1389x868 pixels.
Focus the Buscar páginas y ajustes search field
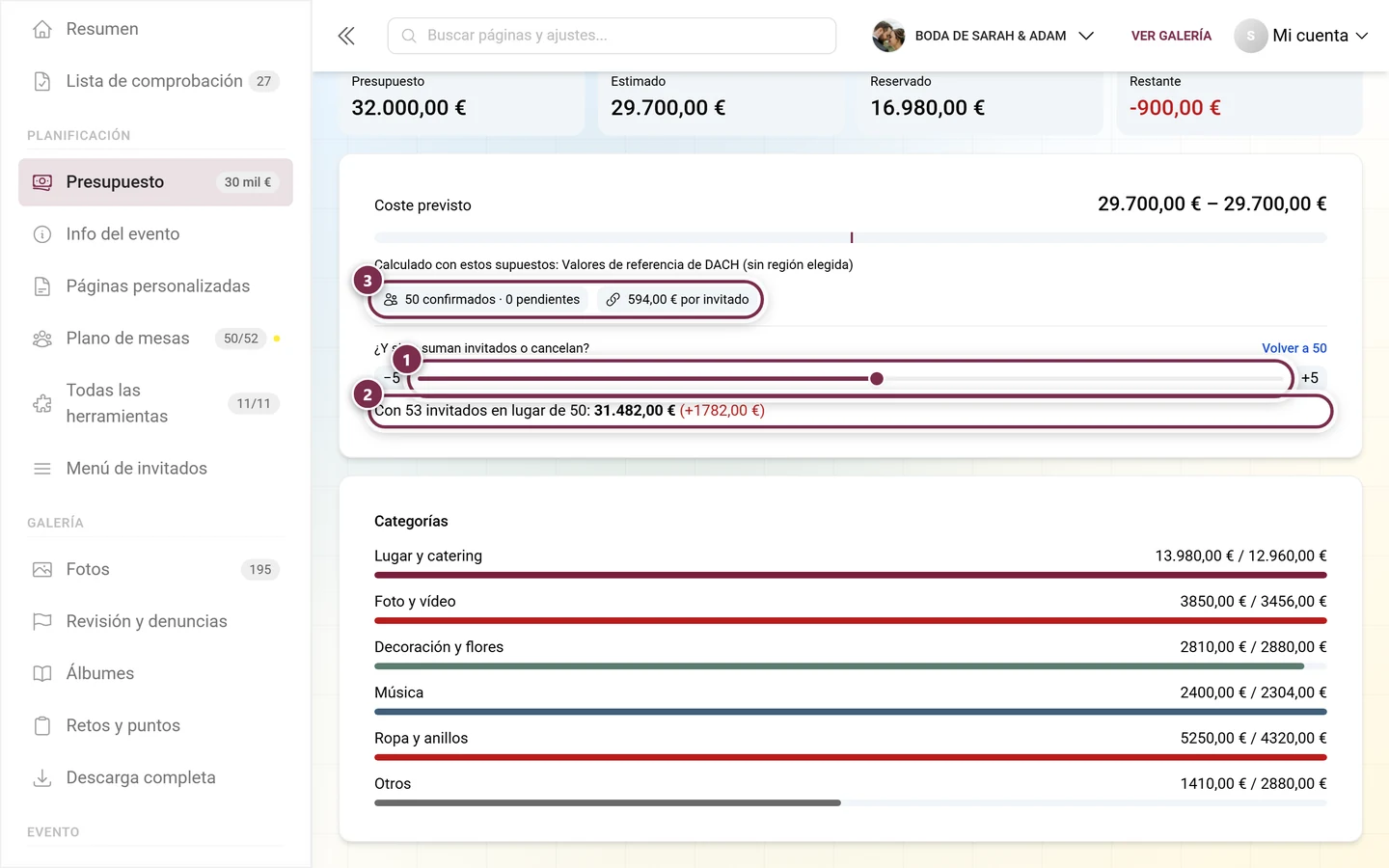[x=612, y=36]
